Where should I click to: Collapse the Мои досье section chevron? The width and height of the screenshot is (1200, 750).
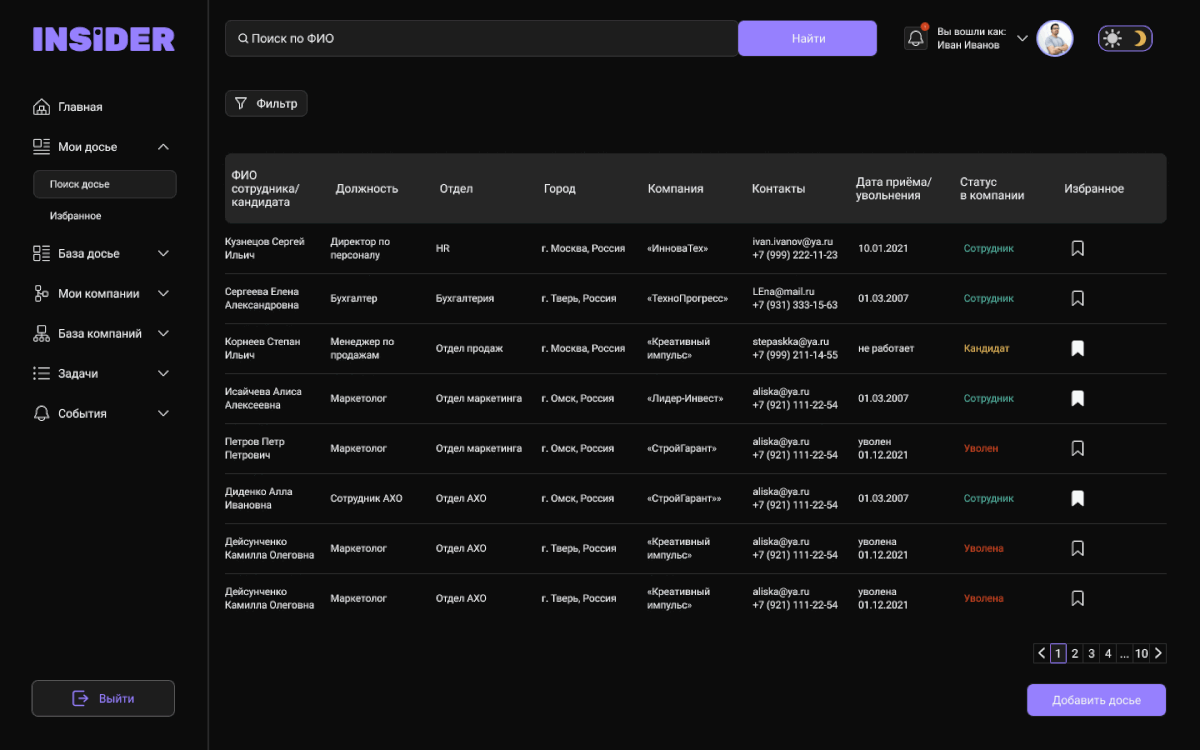pyautogui.click(x=164, y=147)
